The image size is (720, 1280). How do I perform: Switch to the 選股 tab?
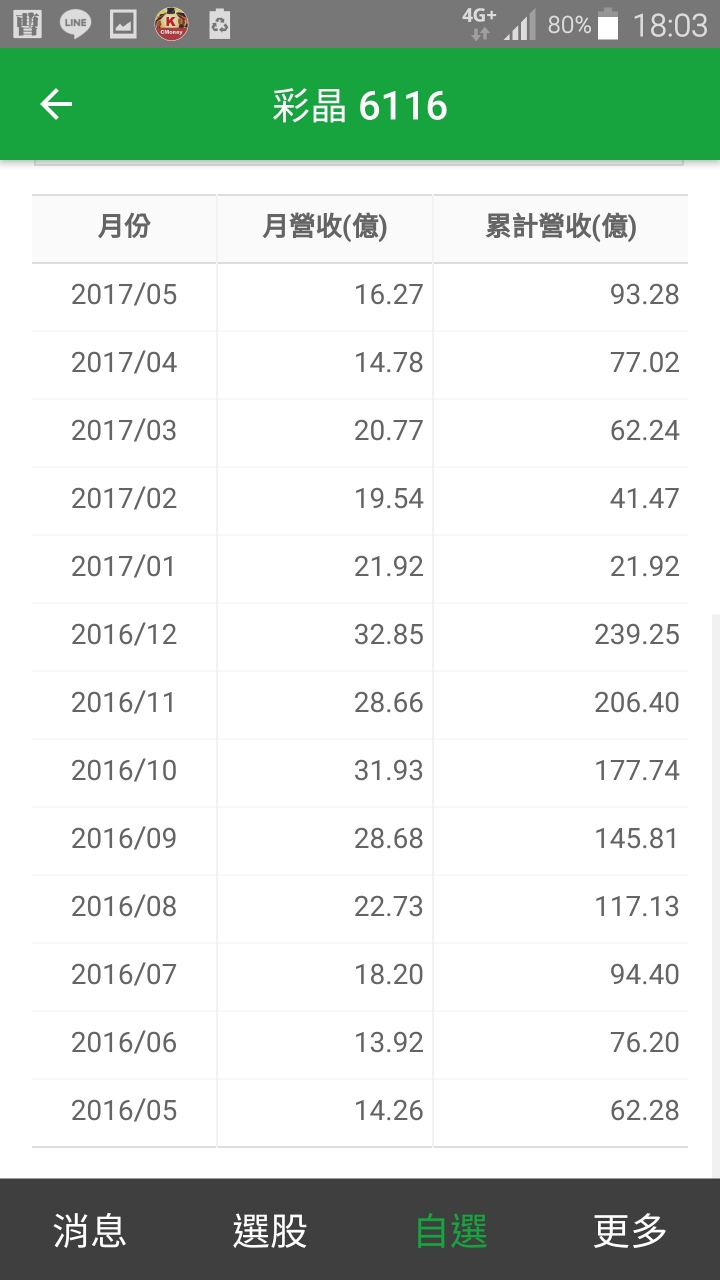point(270,1230)
